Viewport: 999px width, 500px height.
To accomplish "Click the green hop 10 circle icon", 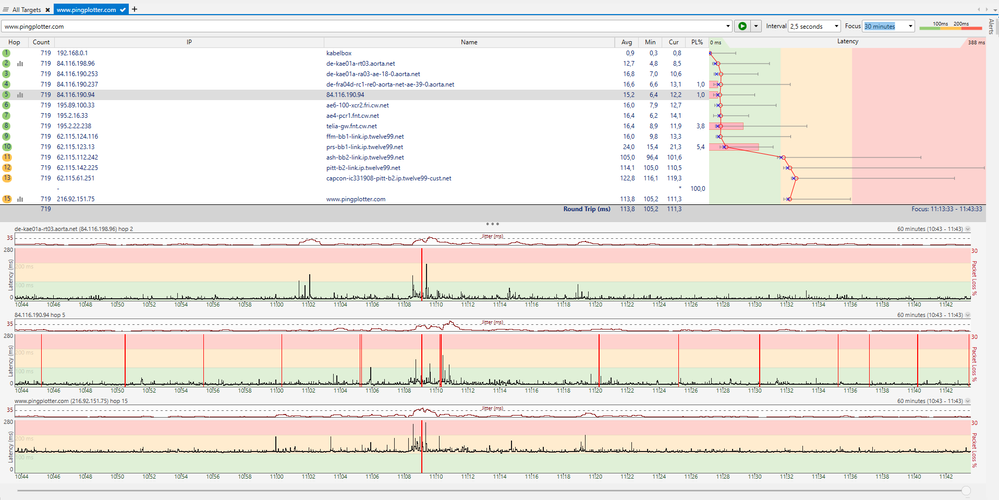I will click(x=6, y=147).
